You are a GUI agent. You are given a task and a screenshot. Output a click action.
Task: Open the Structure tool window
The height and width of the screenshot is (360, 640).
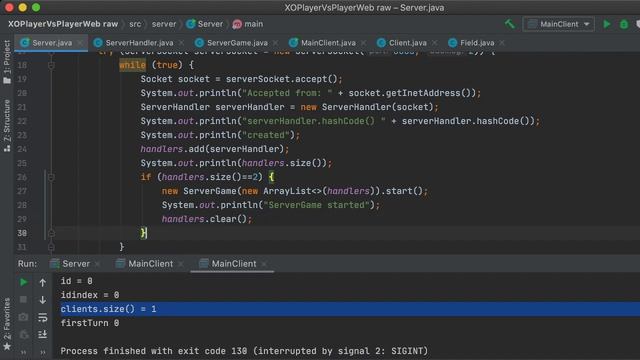tap(7, 126)
